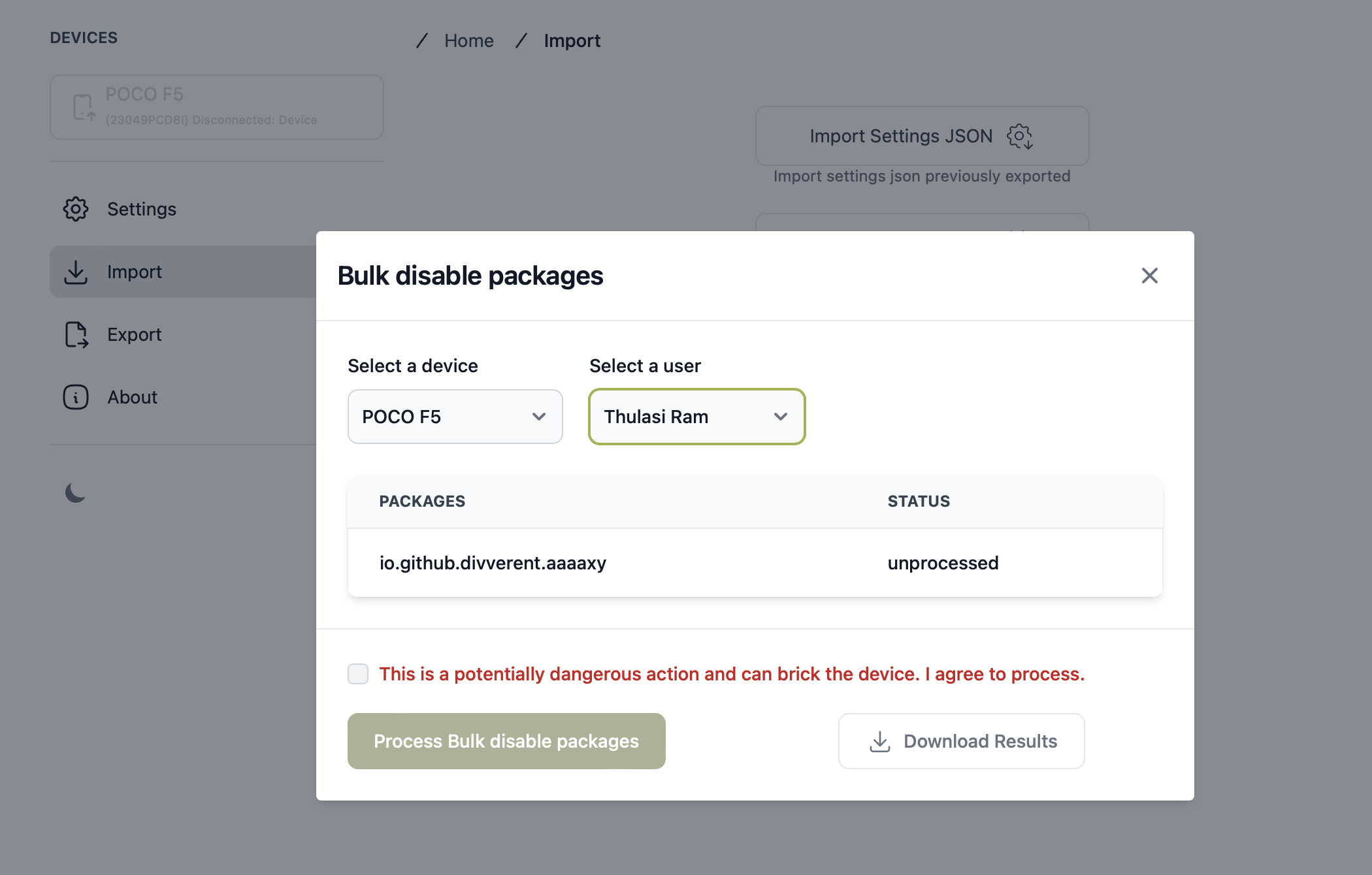Click the POCO F5 device phone icon

coord(84,108)
